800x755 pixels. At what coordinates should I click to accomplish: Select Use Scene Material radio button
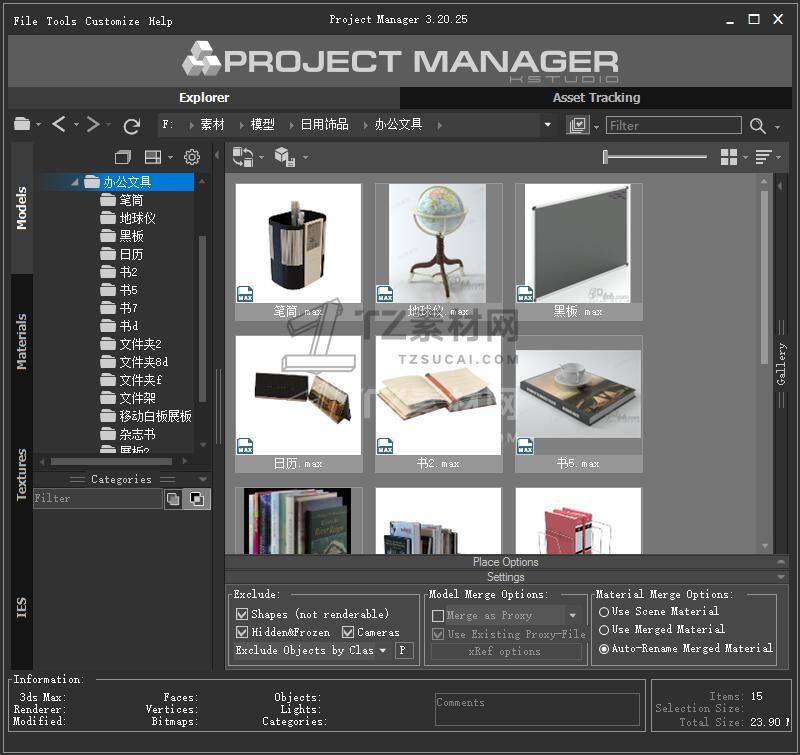coord(603,611)
